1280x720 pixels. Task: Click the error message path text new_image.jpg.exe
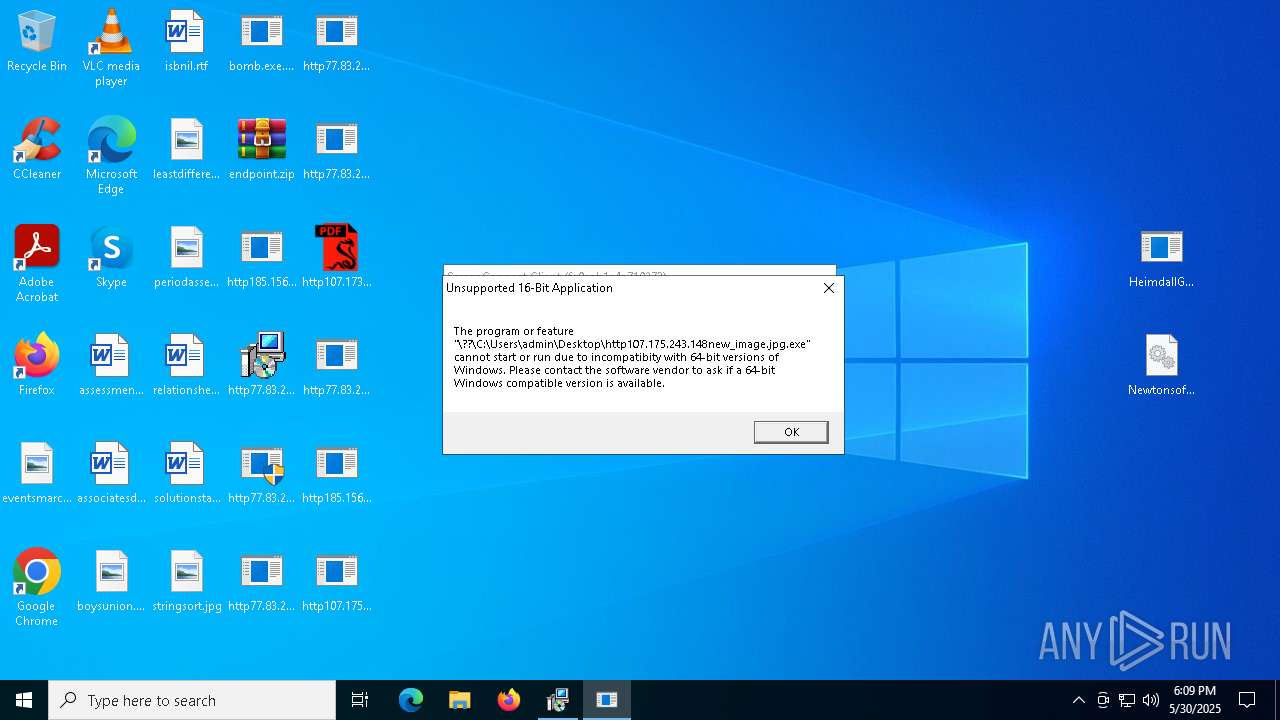click(759, 344)
